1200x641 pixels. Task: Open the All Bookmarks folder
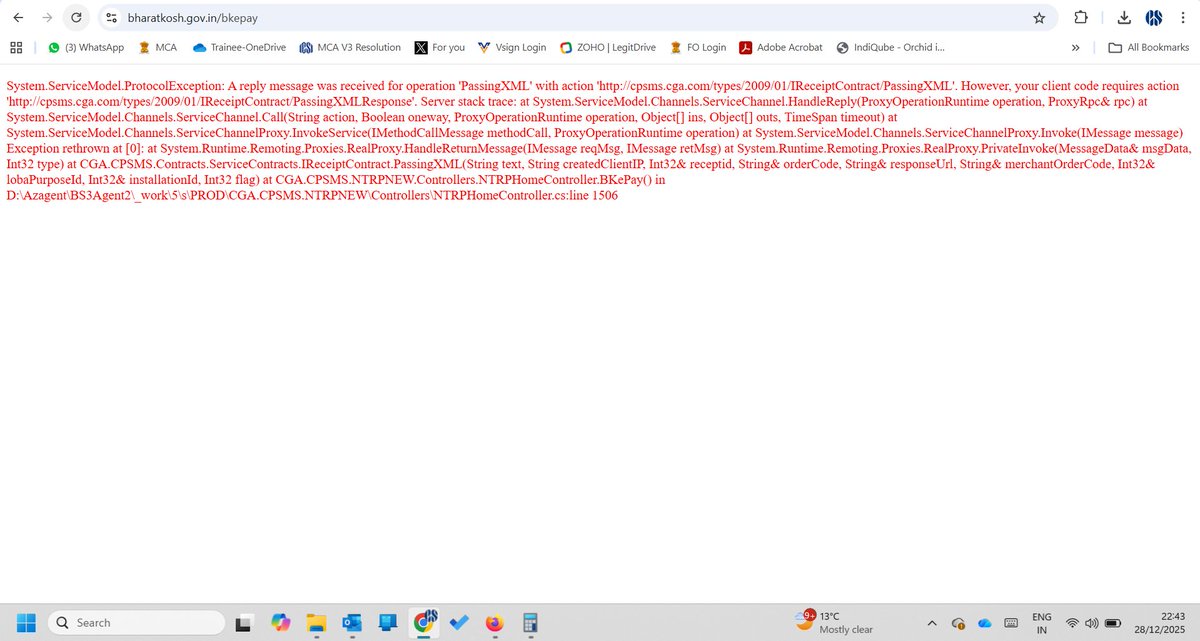1149,47
